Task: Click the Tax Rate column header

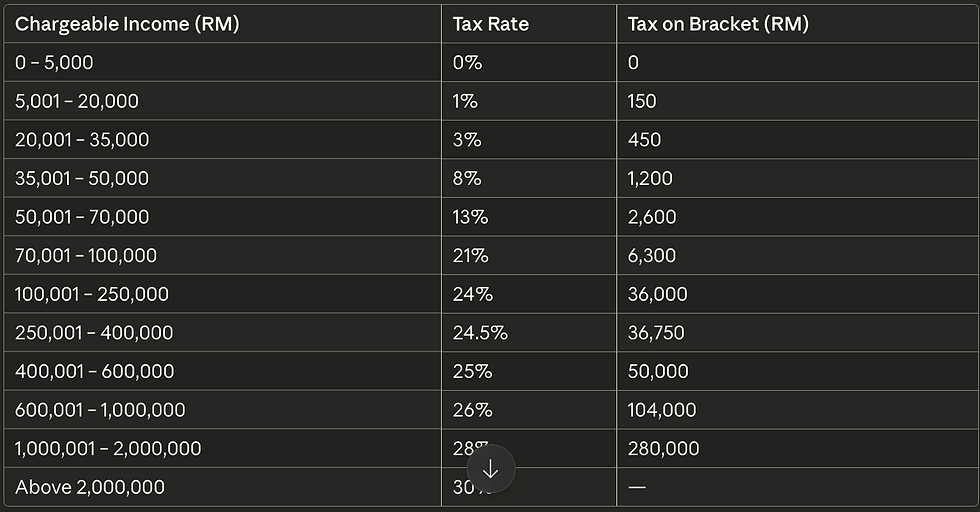Action: pos(490,24)
